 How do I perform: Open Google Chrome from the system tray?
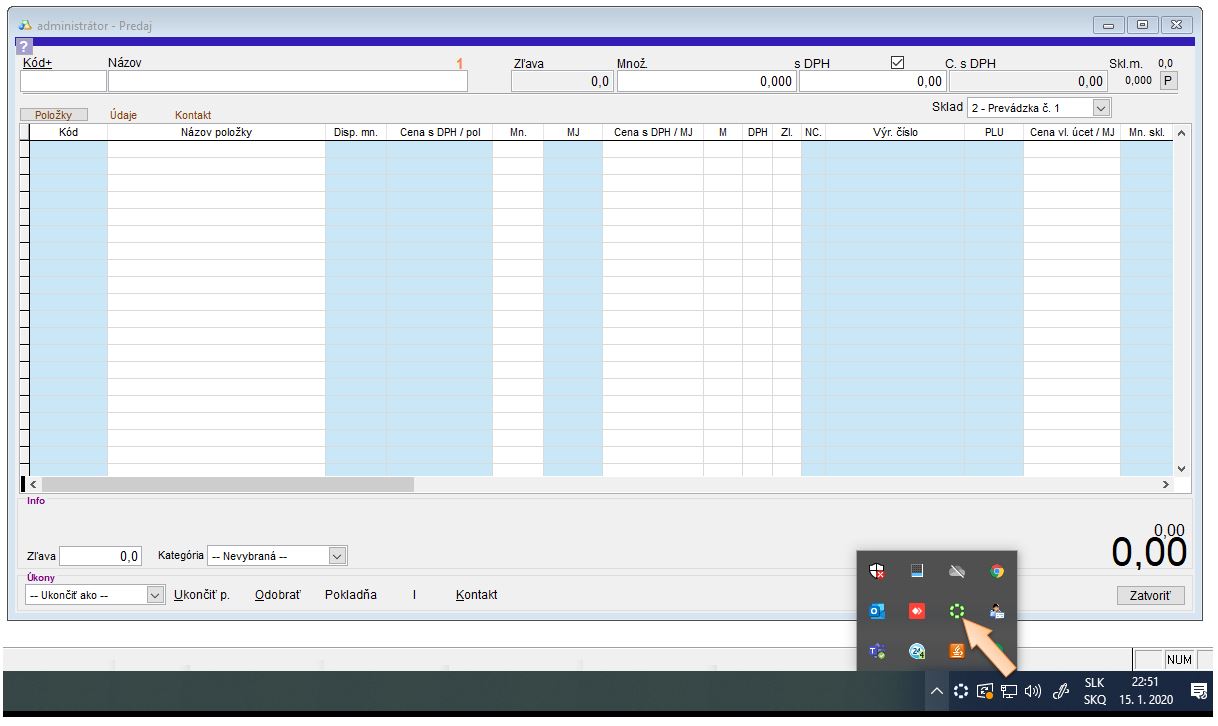tap(997, 572)
